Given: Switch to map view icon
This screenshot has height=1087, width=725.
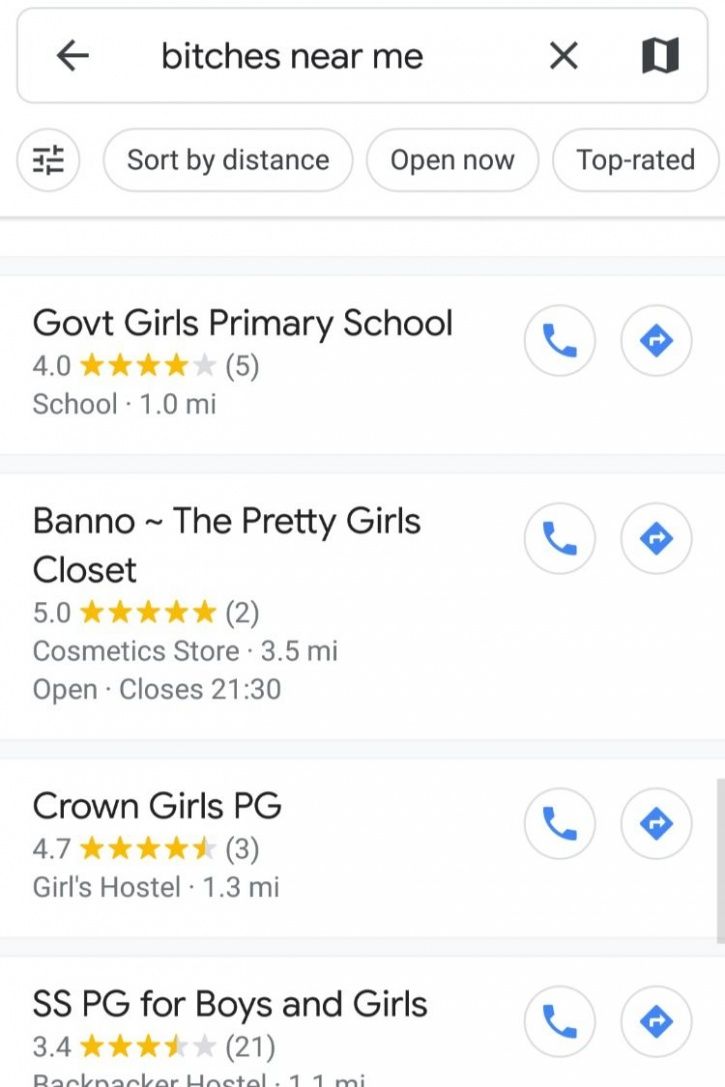Looking at the screenshot, I should 660,55.
